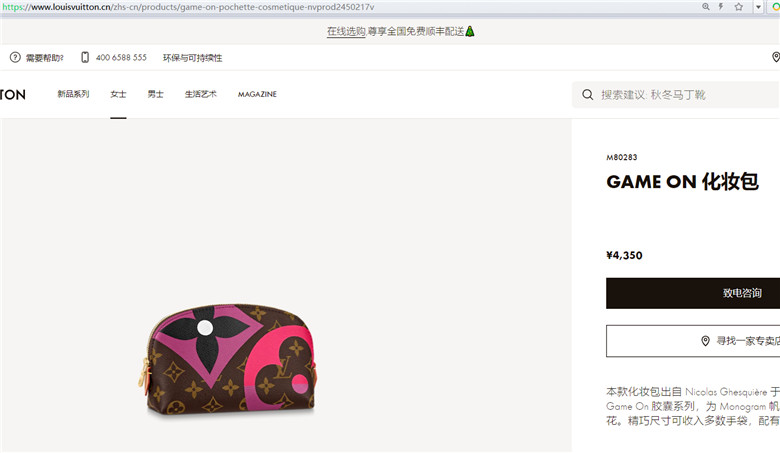Bookmark page with the star icon
780x453 pixels.
[739, 6]
